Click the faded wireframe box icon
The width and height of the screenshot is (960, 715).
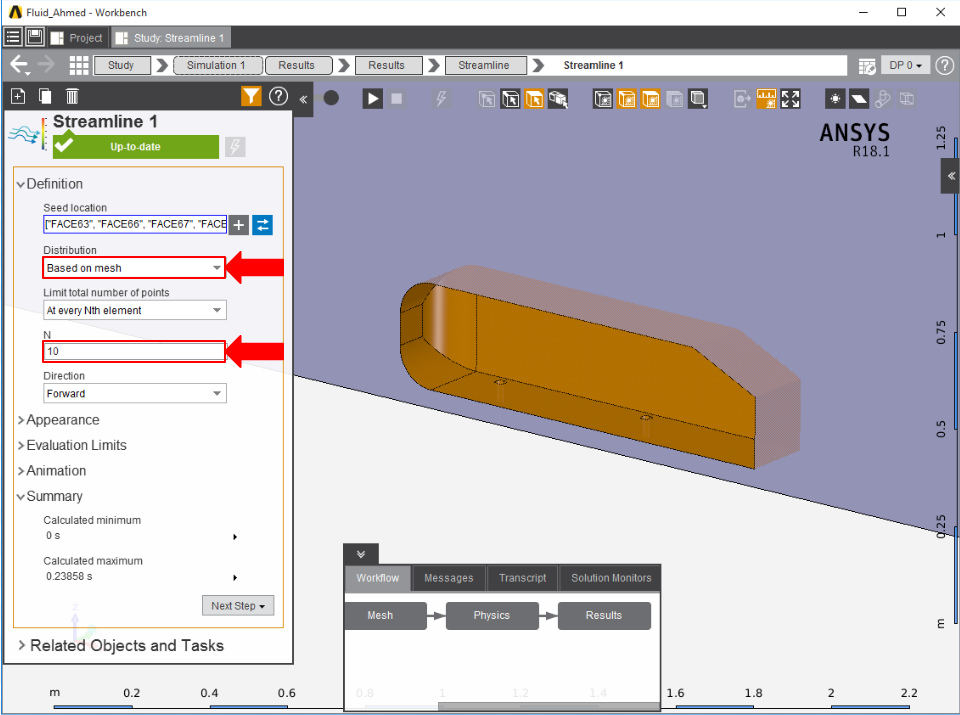907,99
